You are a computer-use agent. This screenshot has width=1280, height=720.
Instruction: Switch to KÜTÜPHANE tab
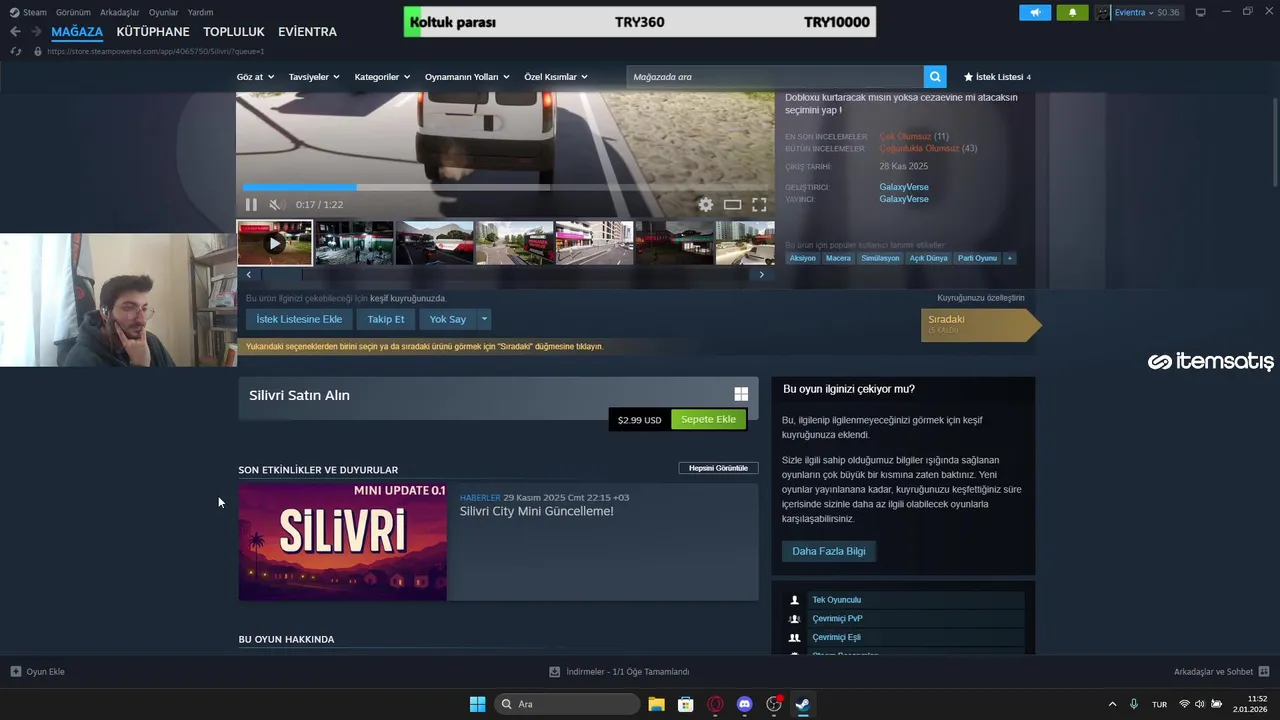[x=153, y=32]
